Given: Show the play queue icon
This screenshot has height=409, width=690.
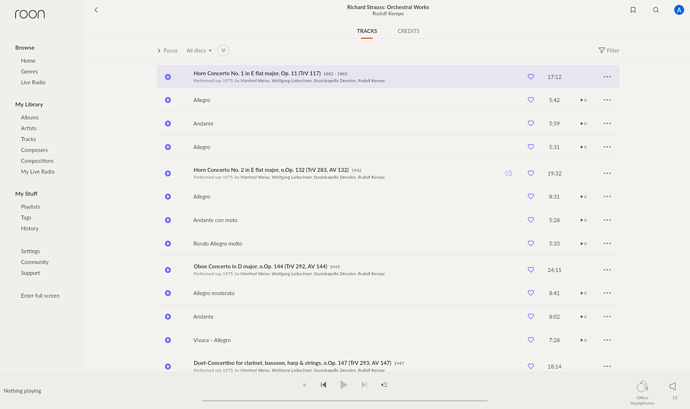Looking at the screenshot, I should coord(384,385).
